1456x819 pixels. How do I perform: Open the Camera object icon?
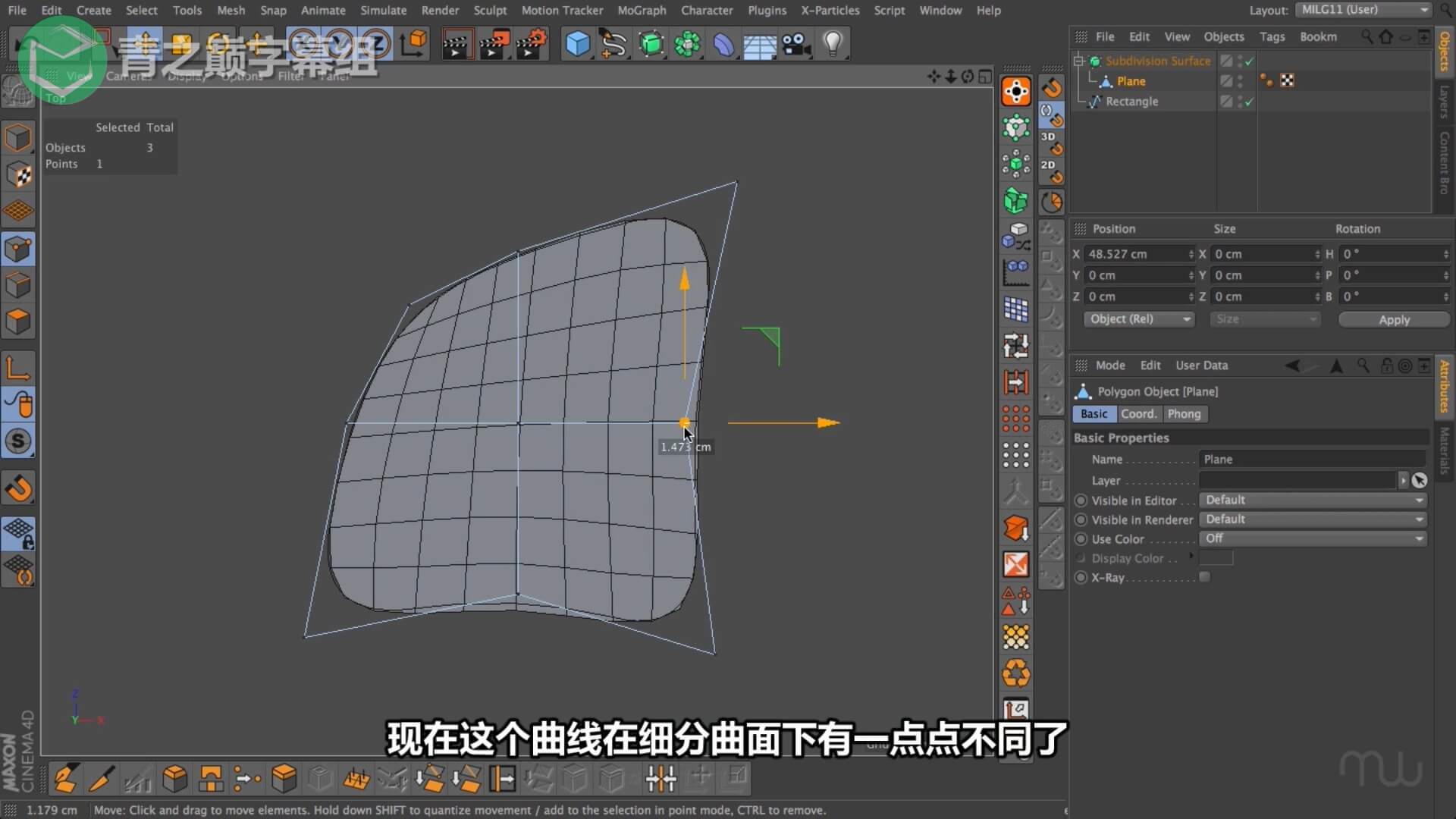796,44
